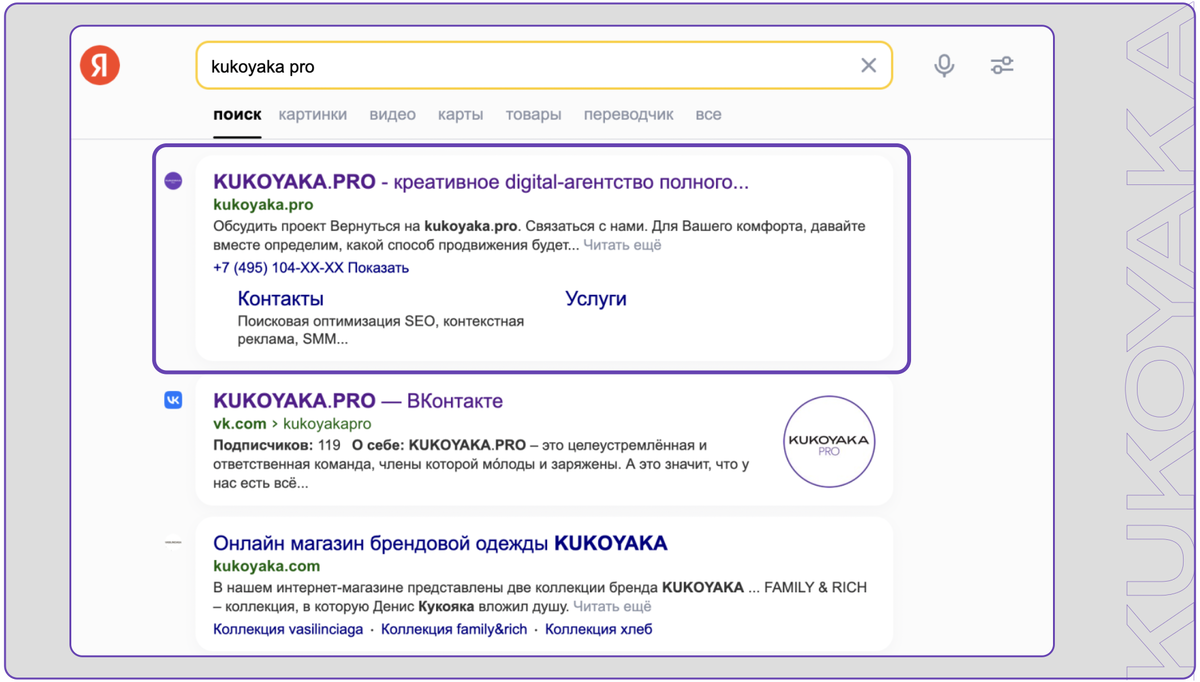Show the все tab options
1200x682 pixels.
click(x=708, y=115)
